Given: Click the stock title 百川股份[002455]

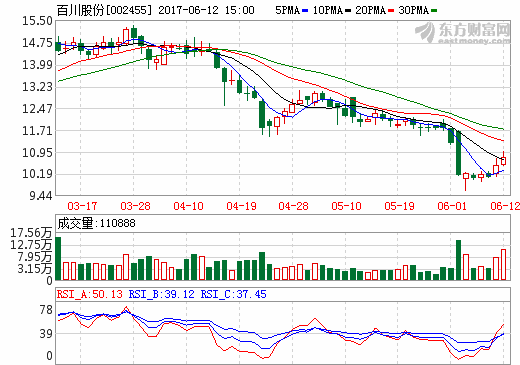Looking at the screenshot, I should [x=104, y=10].
